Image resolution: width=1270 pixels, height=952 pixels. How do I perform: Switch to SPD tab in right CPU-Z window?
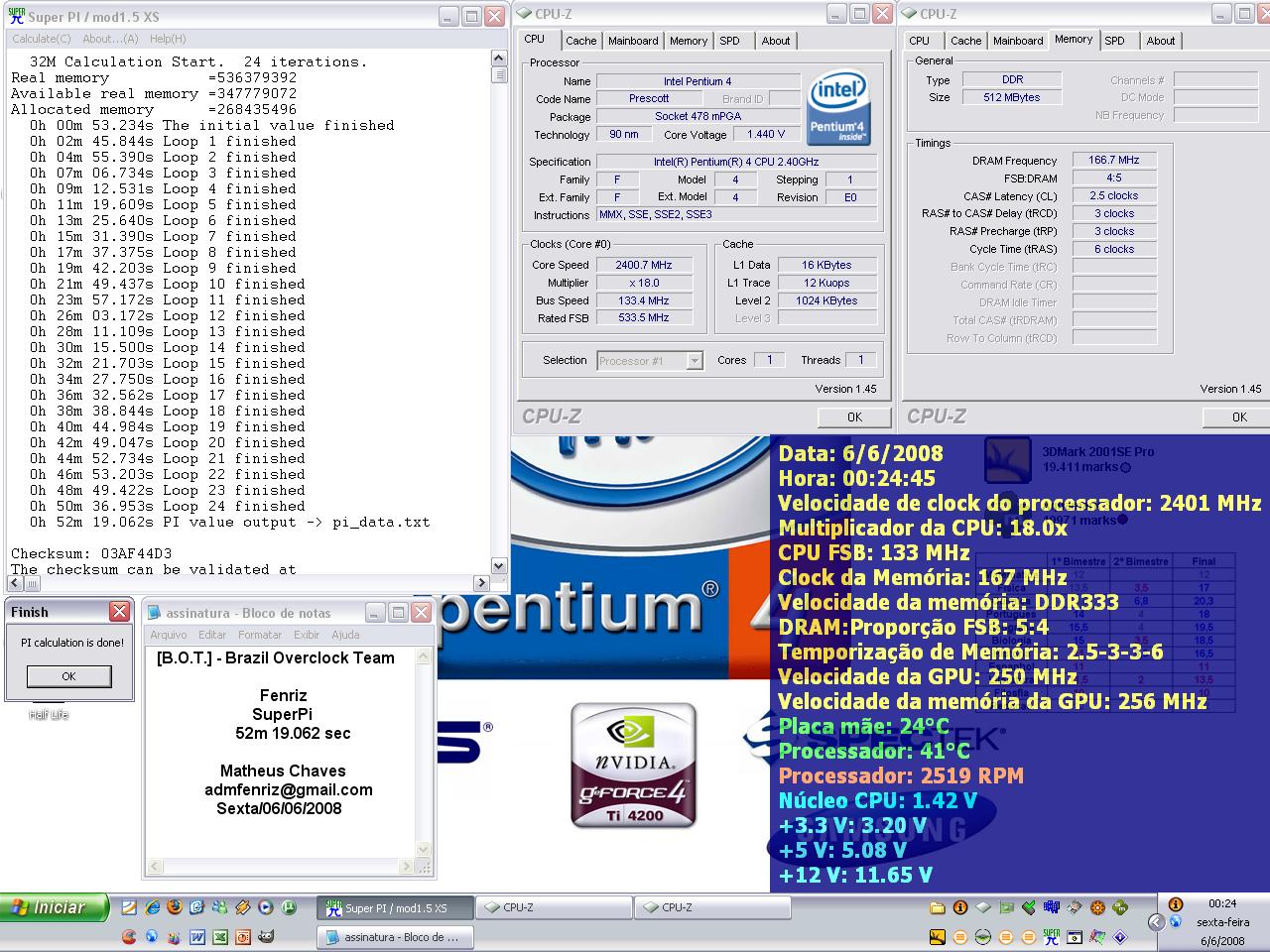click(x=1115, y=41)
